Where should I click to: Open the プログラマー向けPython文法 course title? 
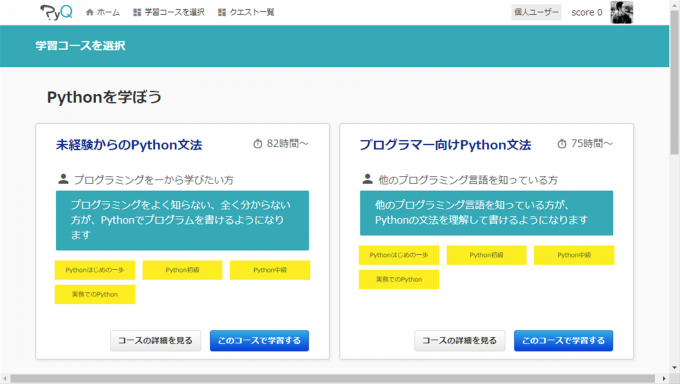(445, 145)
